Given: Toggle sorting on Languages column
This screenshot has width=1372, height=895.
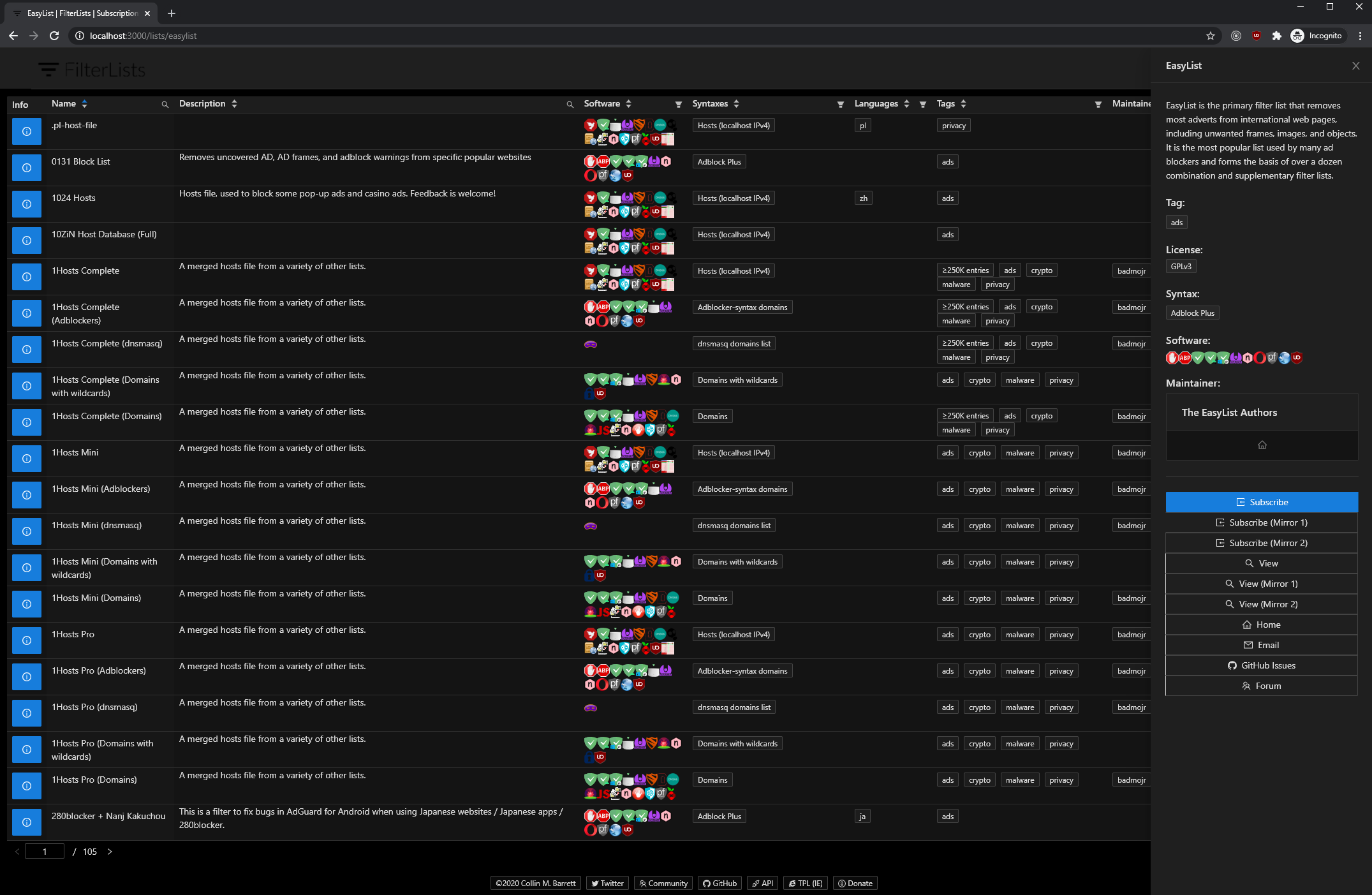Looking at the screenshot, I should tap(906, 104).
